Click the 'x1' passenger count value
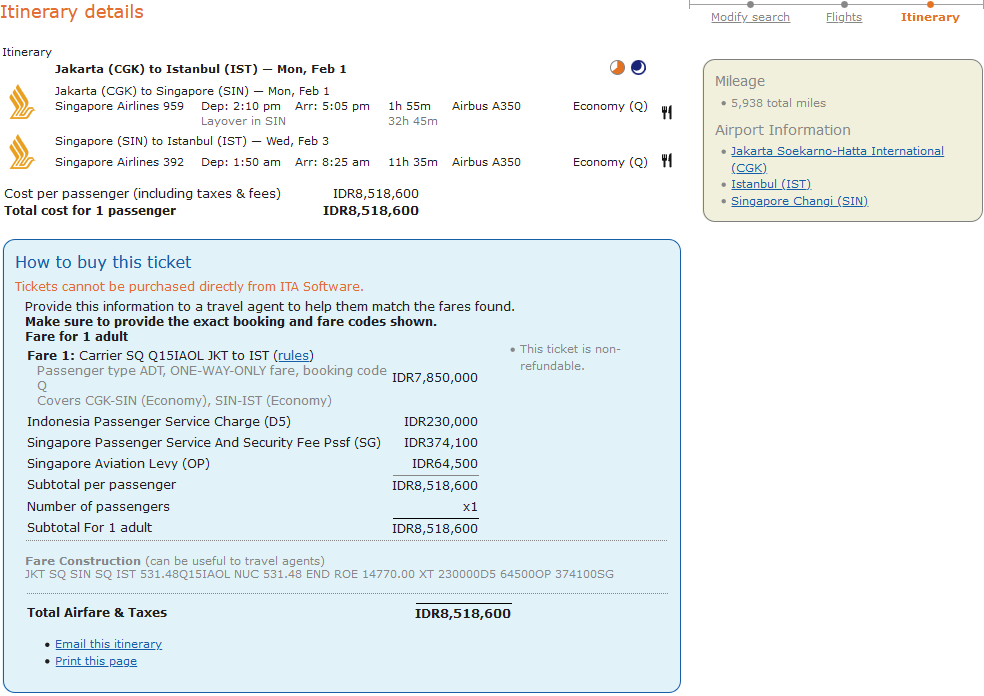Image resolution: width=984 pixels, height=696 pixels. tap(470, 506)
